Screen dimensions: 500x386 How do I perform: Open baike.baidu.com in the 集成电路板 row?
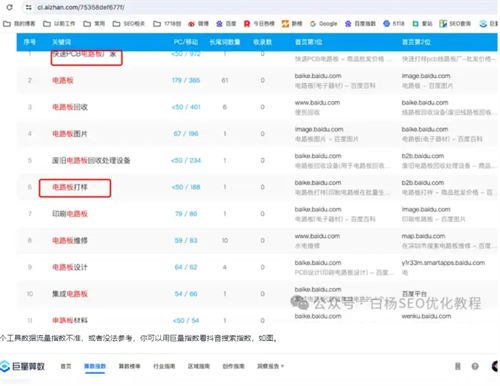pos(318,289)
